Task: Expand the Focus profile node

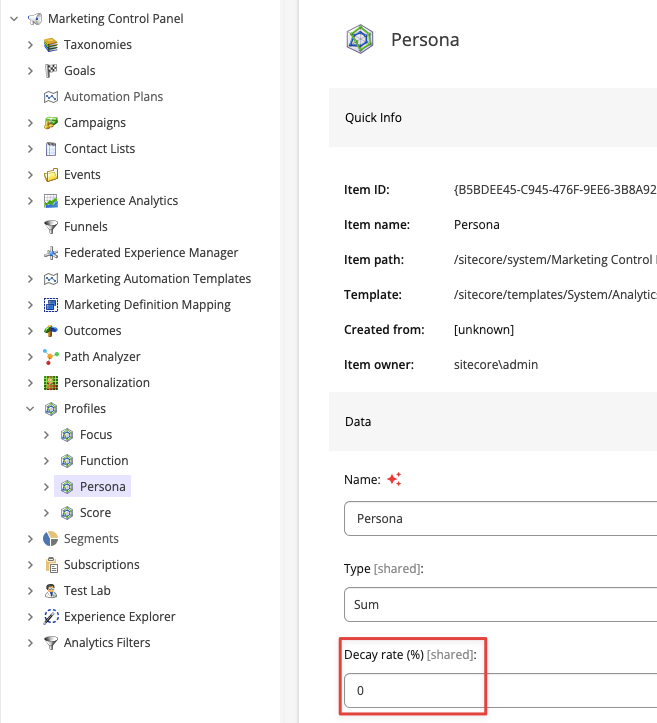Action: pyautogui.click(x=46, y=435)
